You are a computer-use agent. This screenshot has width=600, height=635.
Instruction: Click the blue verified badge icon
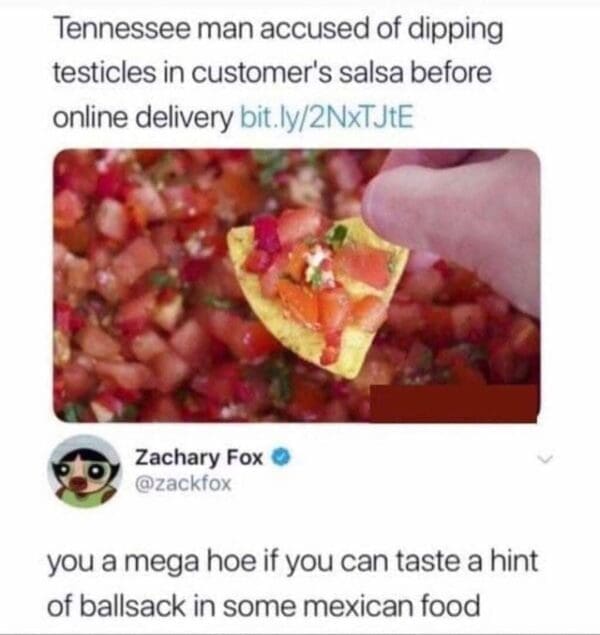(282, 458)
